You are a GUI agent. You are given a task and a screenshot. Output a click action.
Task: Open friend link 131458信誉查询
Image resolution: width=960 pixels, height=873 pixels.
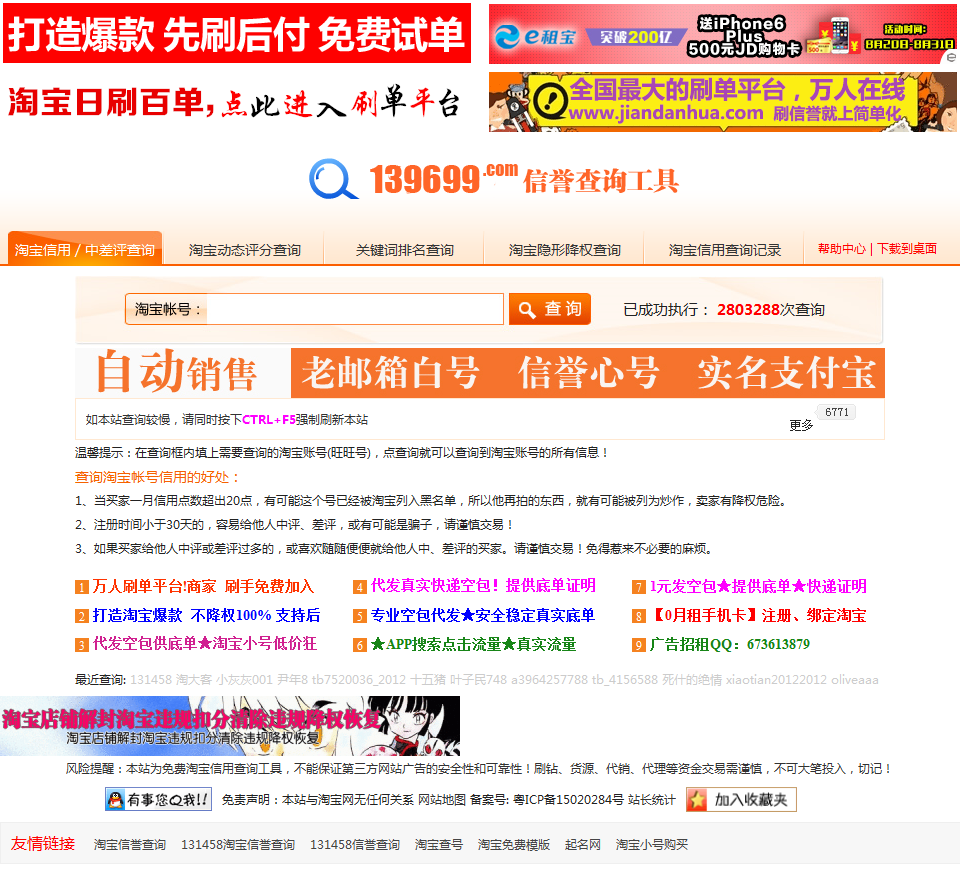(x=354, y=845)
